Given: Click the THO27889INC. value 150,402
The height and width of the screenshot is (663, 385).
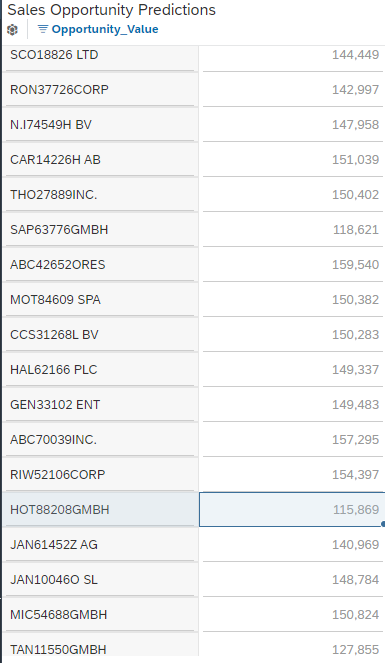Looking at the screenshot, I should 292,195.
